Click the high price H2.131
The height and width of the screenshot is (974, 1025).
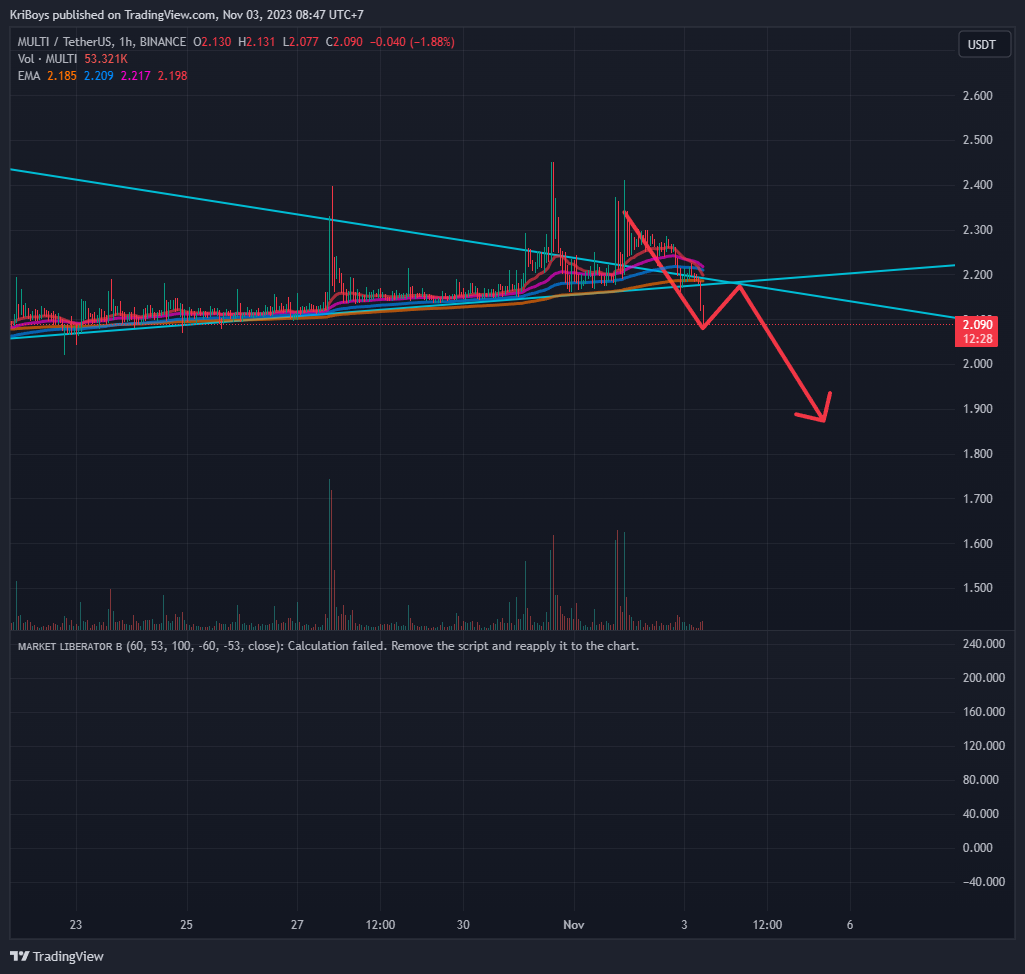tap(257, 42)
